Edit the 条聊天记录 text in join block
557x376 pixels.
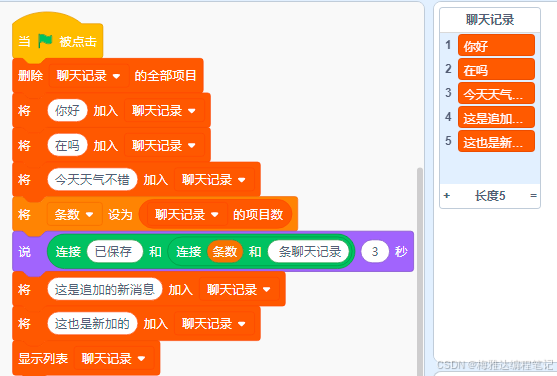pyautogui.click(x=309, y=252)
